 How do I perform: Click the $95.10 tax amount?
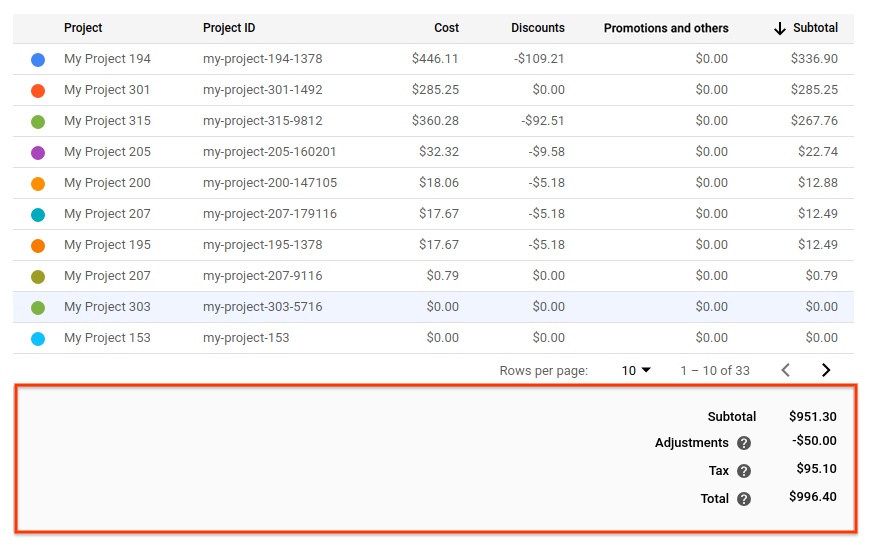pos(817,468)
